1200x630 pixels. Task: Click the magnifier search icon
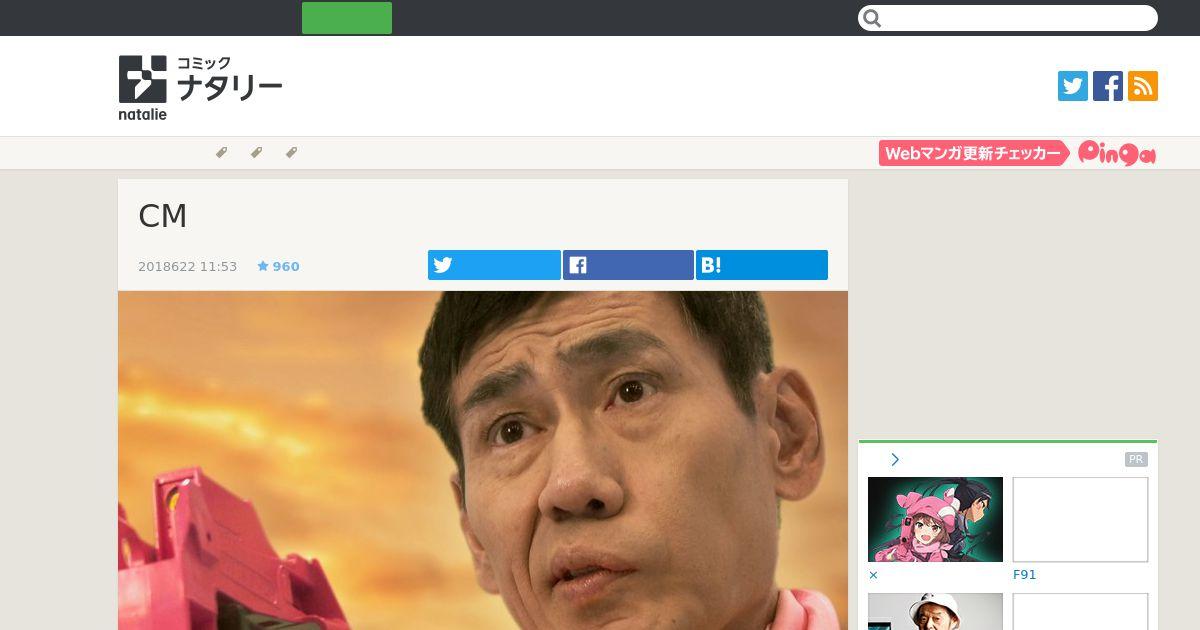coord(872,18)
